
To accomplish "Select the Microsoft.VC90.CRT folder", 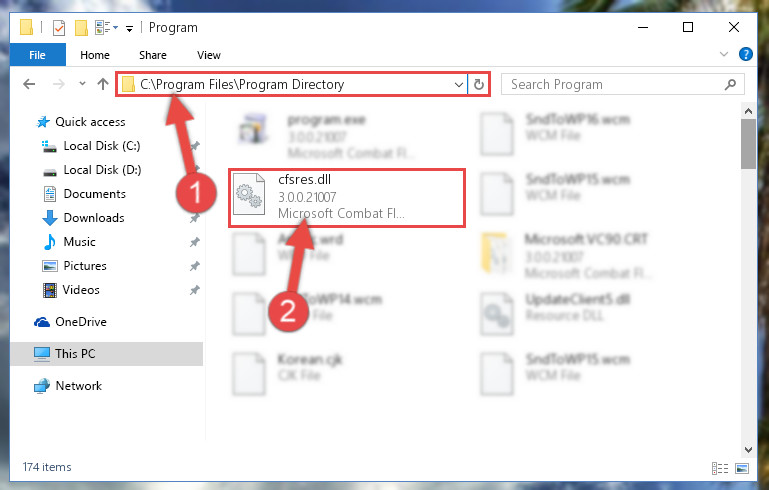I will 564,255.
